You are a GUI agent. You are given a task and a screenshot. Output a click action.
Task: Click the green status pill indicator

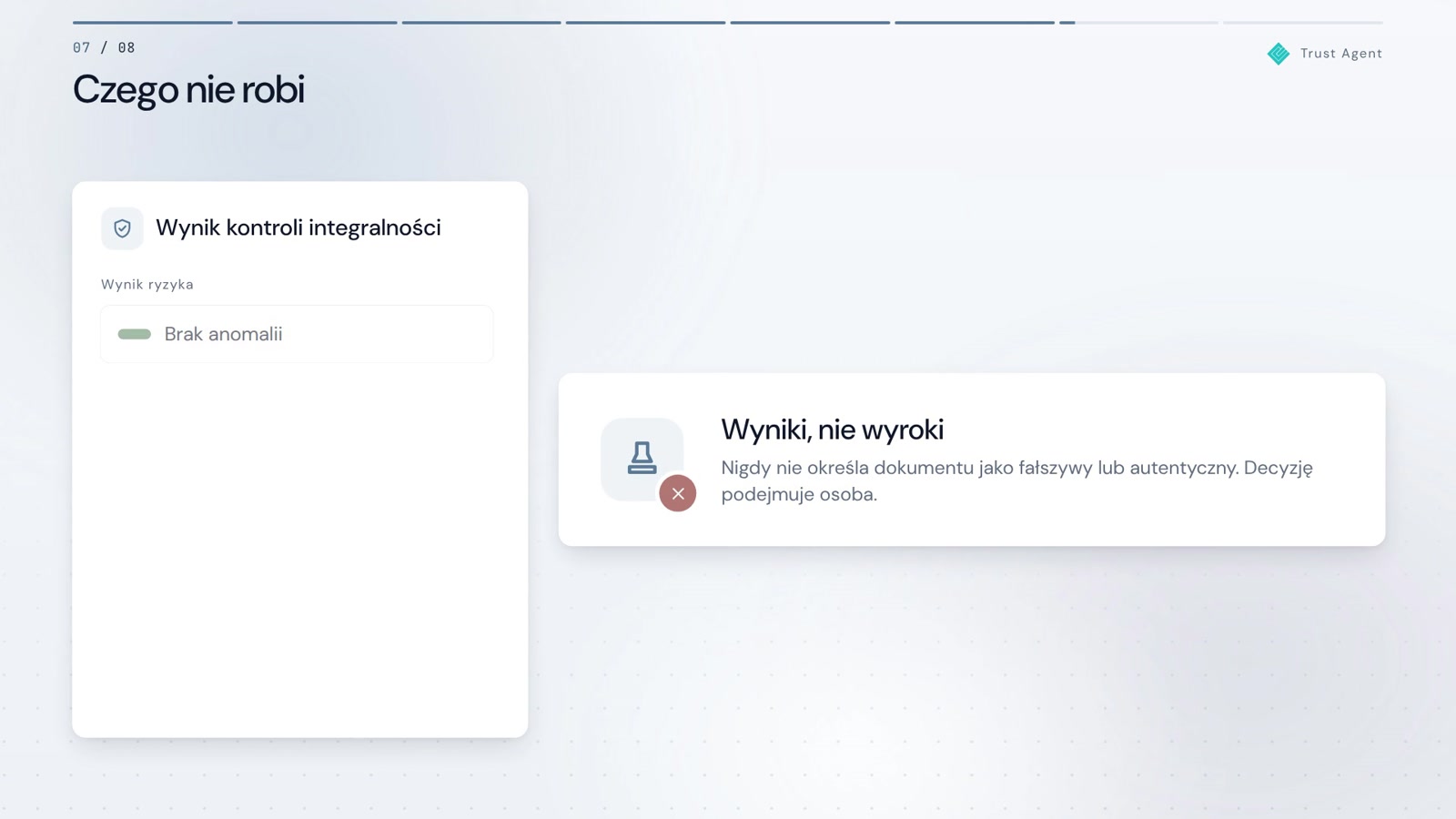click(135, 334)
